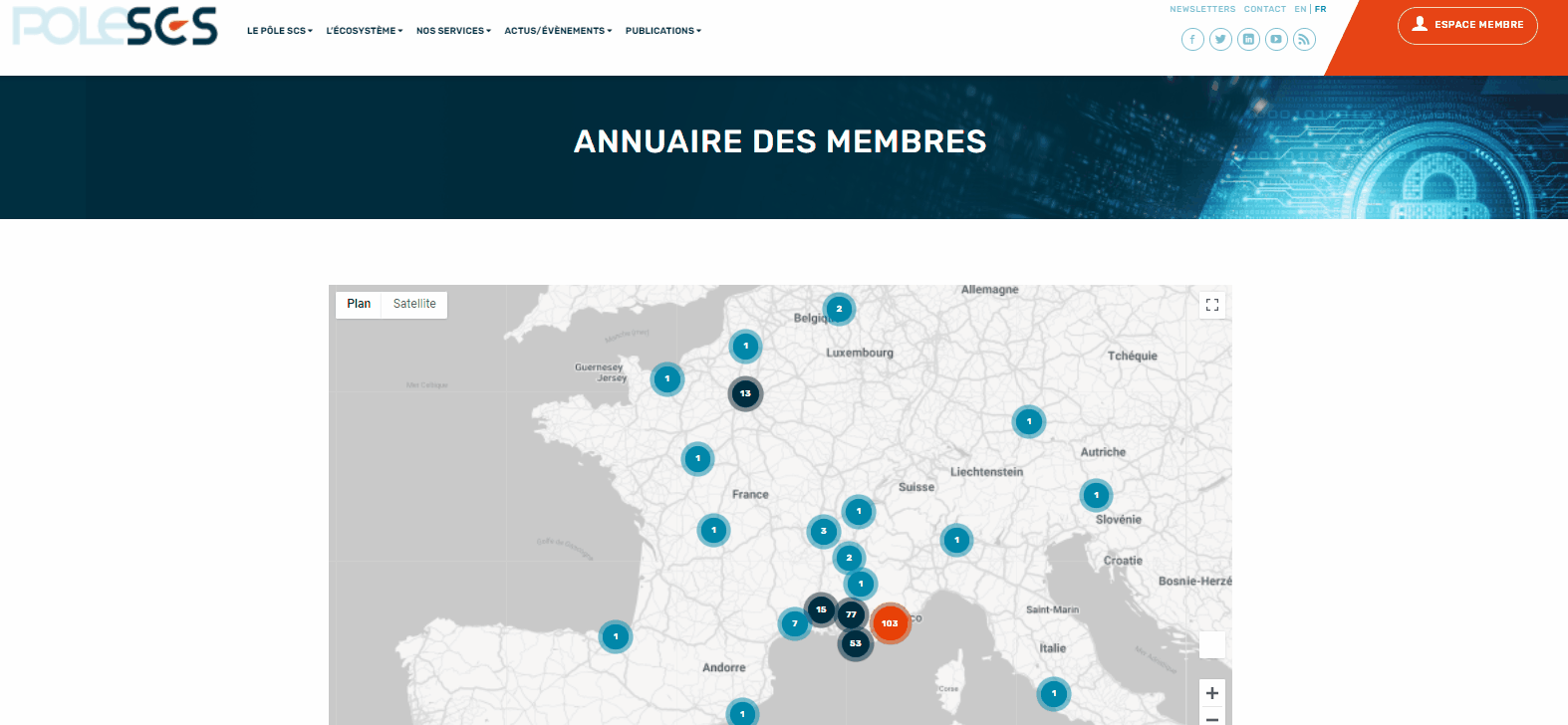
Task: Toggle fullscreen view of the map
Action: [x=1212, y=305]
